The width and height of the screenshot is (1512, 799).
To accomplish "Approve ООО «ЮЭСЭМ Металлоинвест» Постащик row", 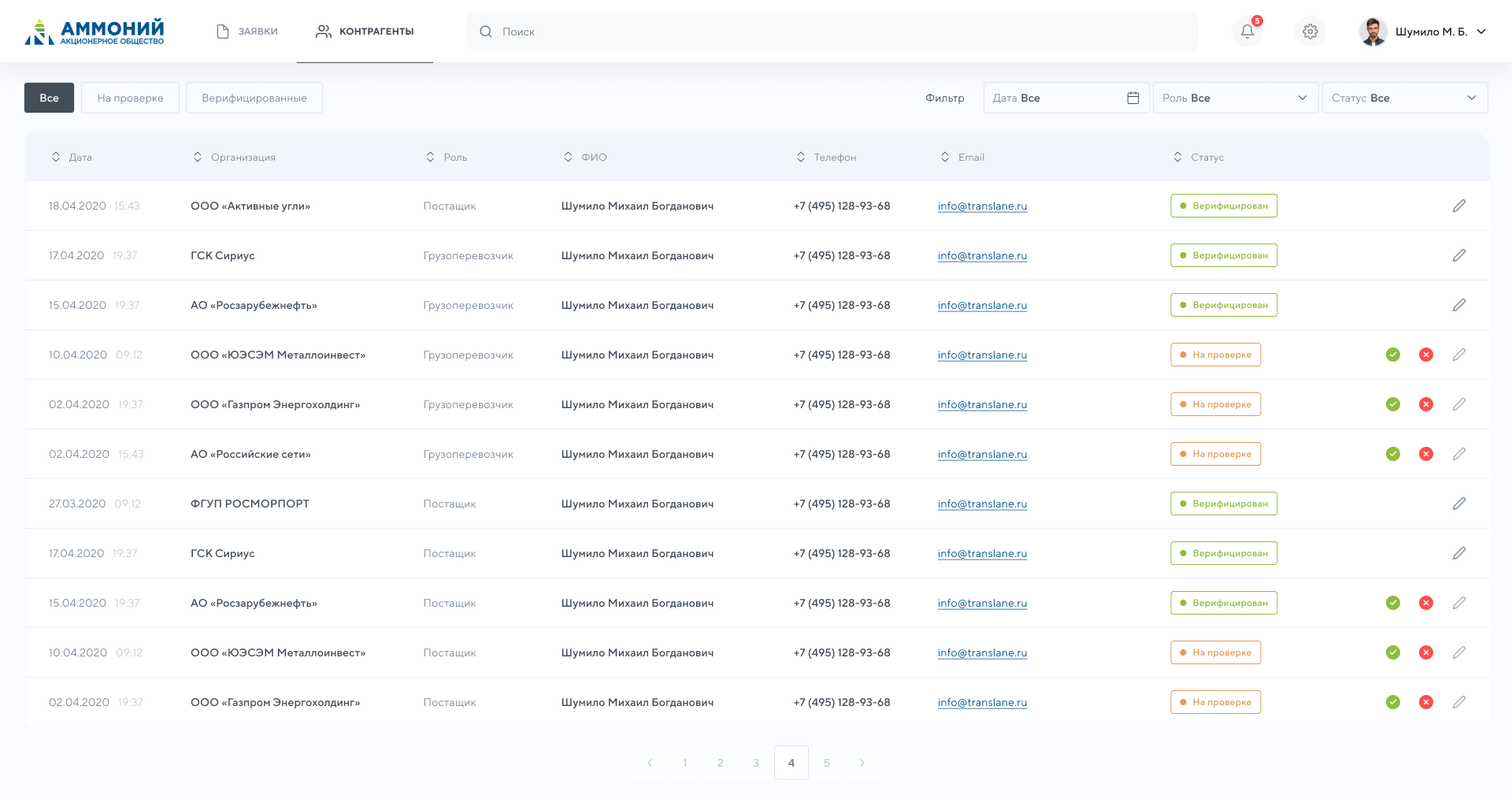I will pos(1393,652).
